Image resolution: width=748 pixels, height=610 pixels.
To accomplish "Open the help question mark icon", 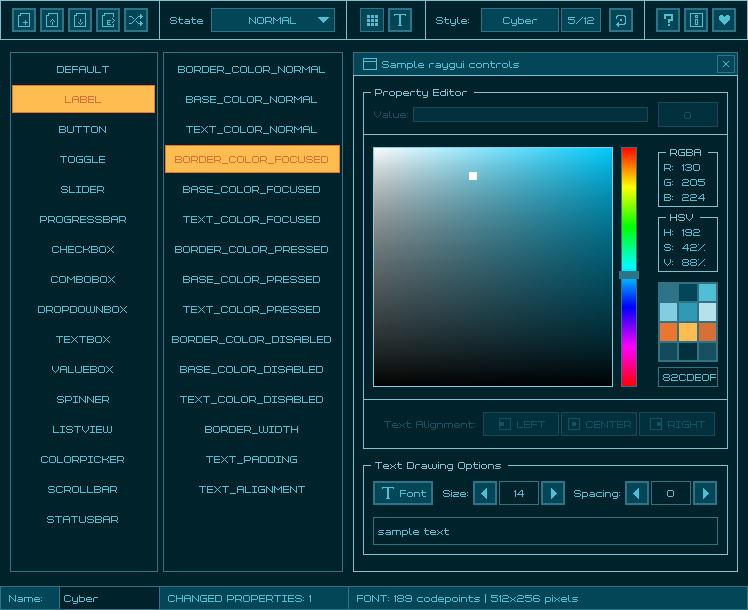I will [669, 20].
